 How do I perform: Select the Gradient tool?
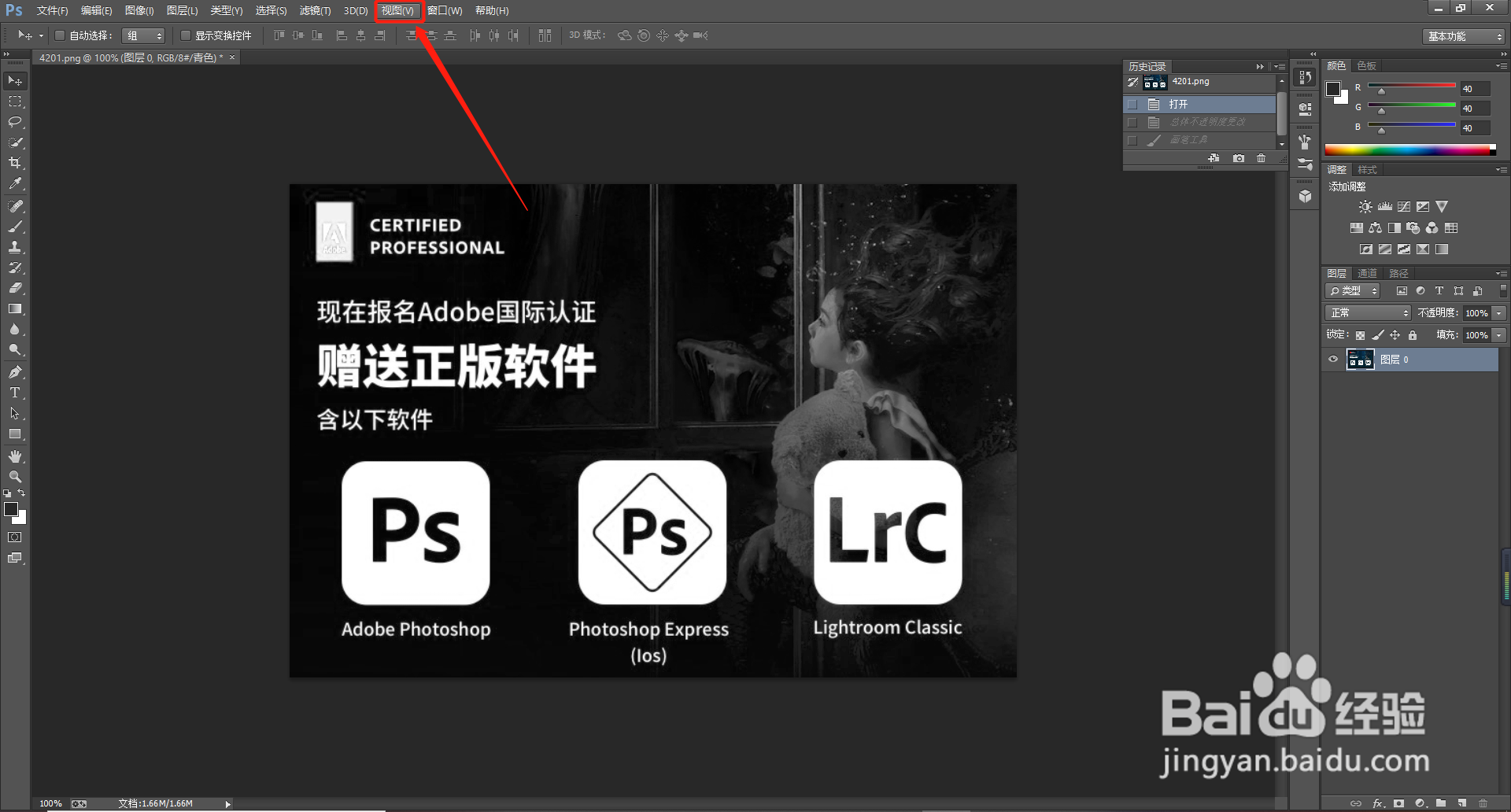click(15, 308)
